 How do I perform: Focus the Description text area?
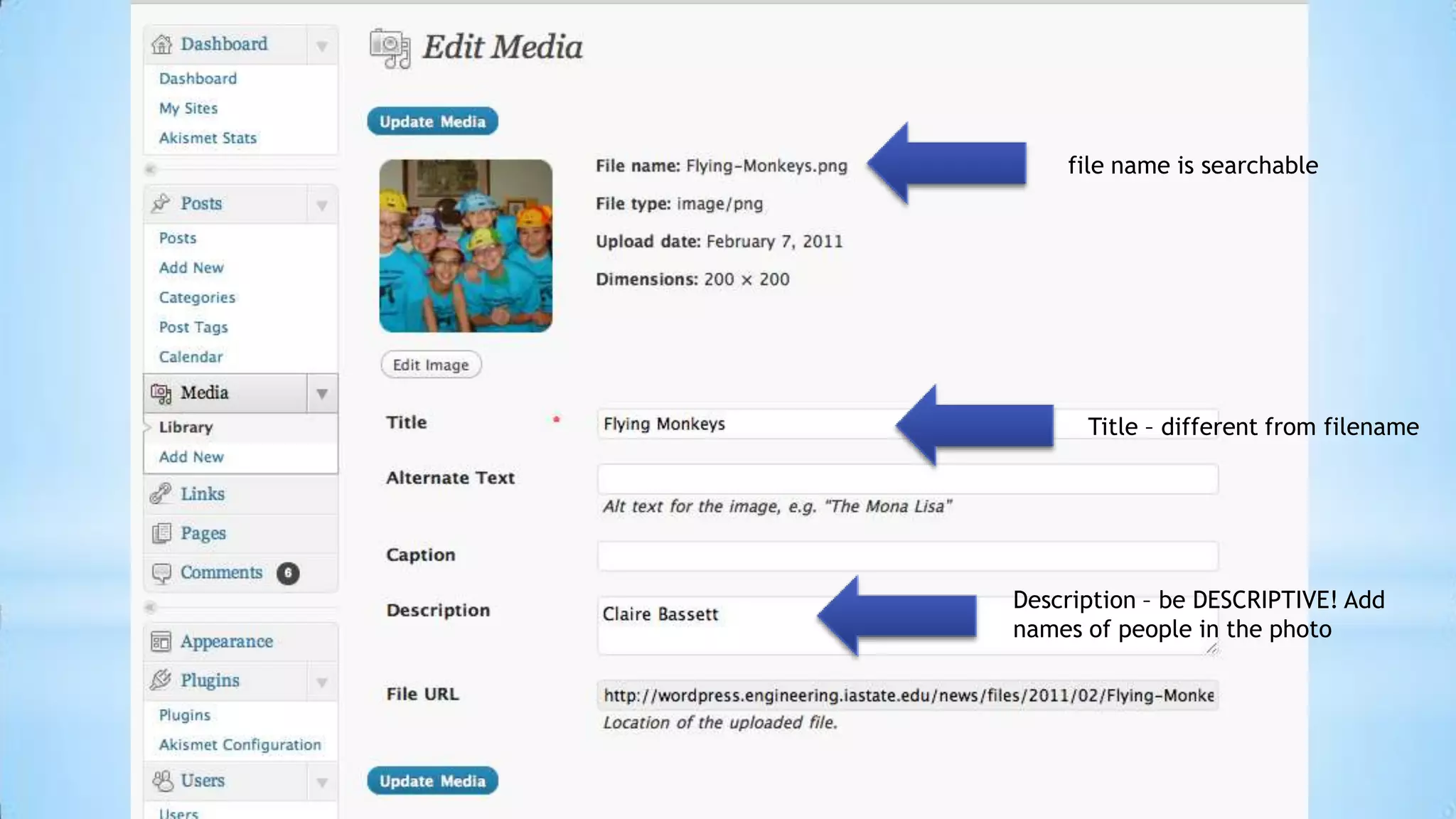tap(907, 626)
